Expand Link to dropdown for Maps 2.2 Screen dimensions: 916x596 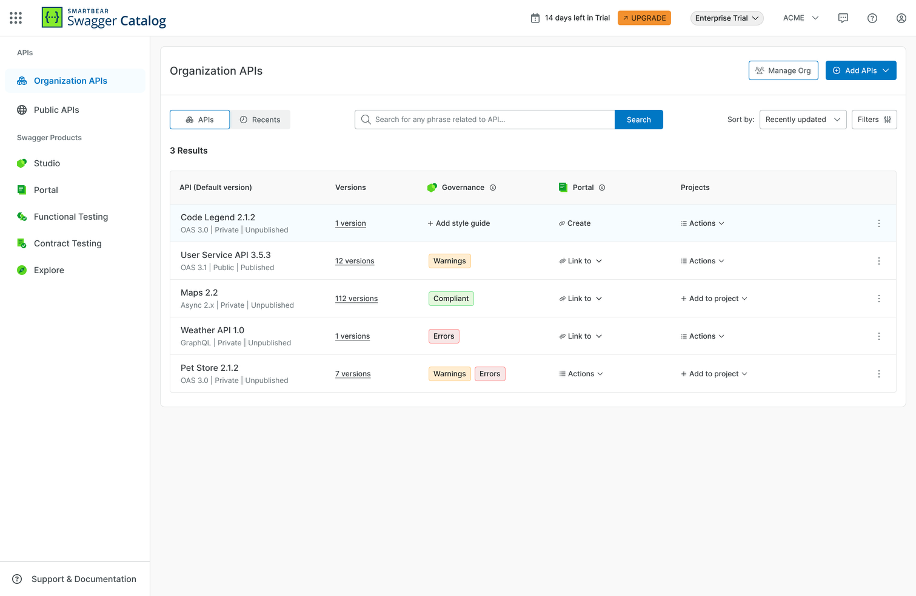click(x=580, y=299)
